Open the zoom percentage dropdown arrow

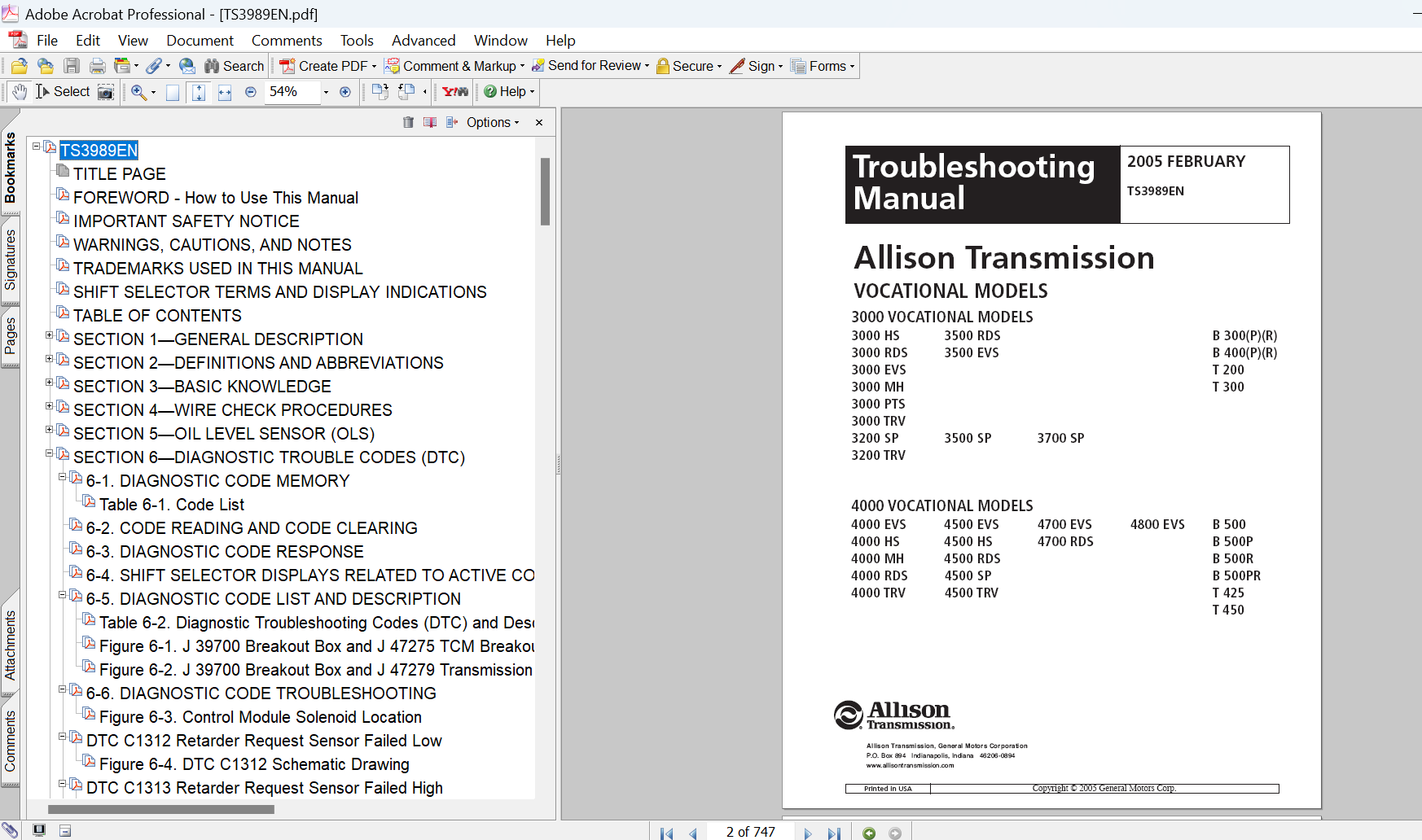[326, 92]
